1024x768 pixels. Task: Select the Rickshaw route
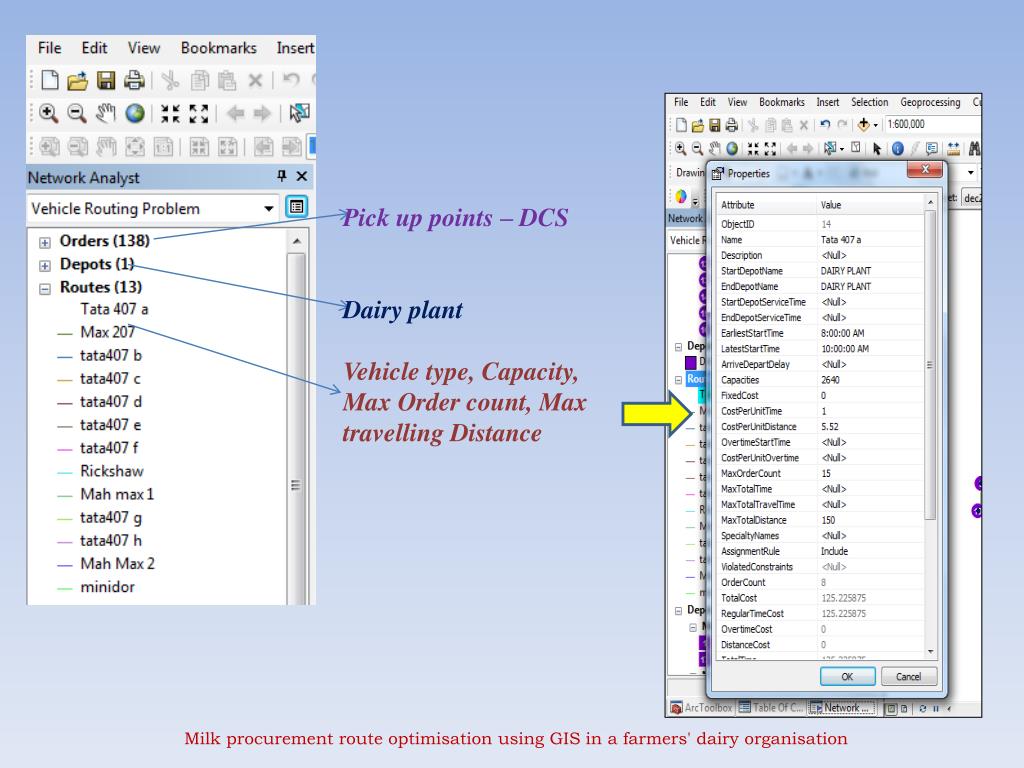point(112,471)
